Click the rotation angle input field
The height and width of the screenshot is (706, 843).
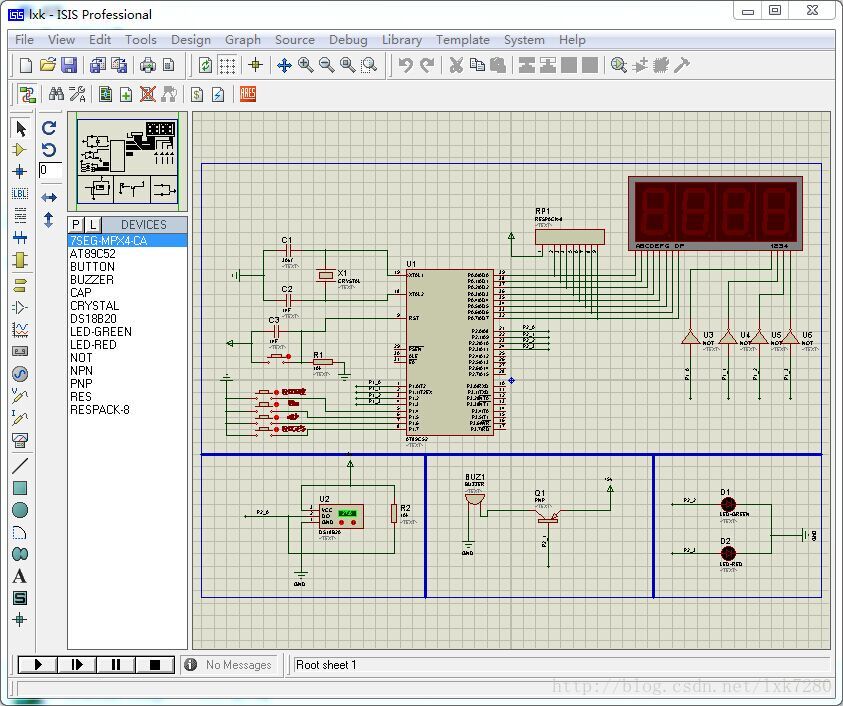click(50, 170)
